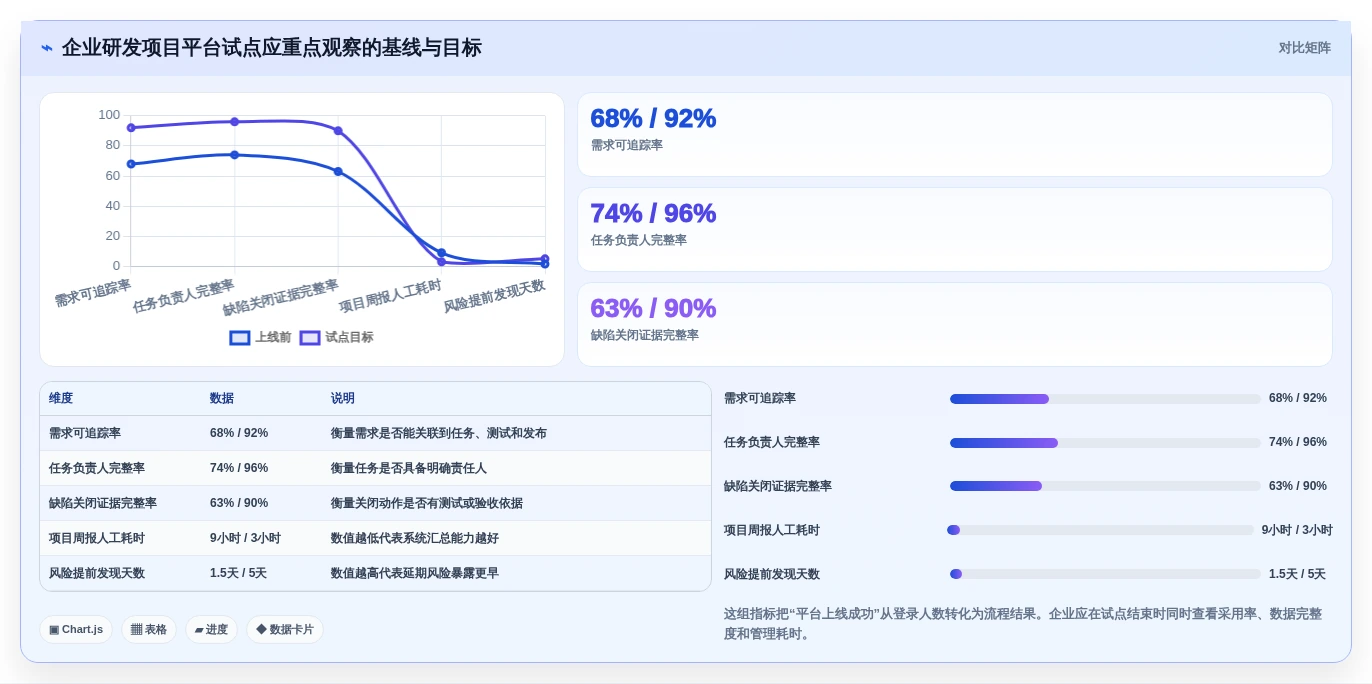Image resolution: width=1372 pixels, height=684 pixels.
Task: Click chart x-axis label 项目周报人工耗时
Action: point(390,297)
